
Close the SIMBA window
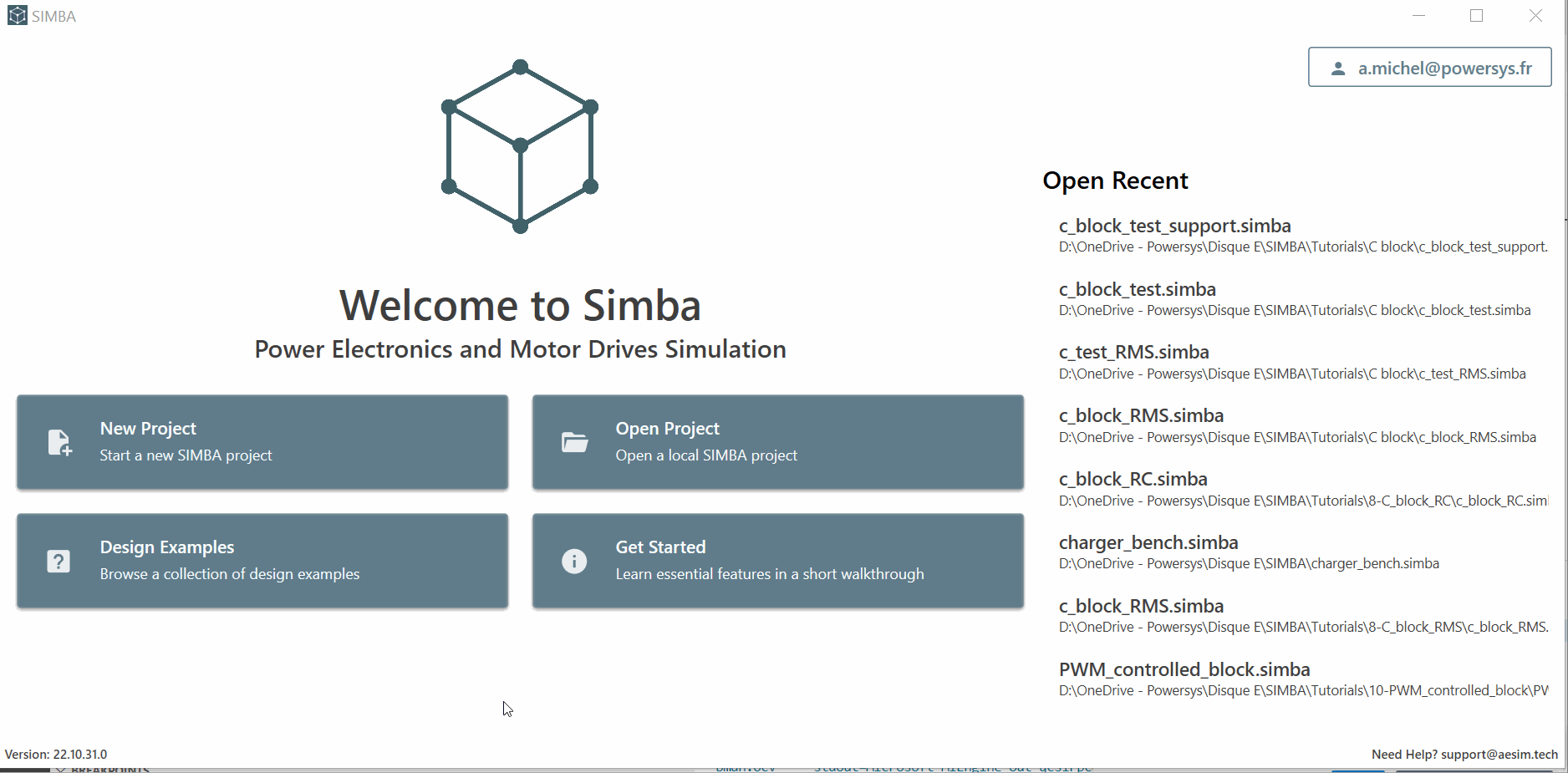(x=1535, y=16)
